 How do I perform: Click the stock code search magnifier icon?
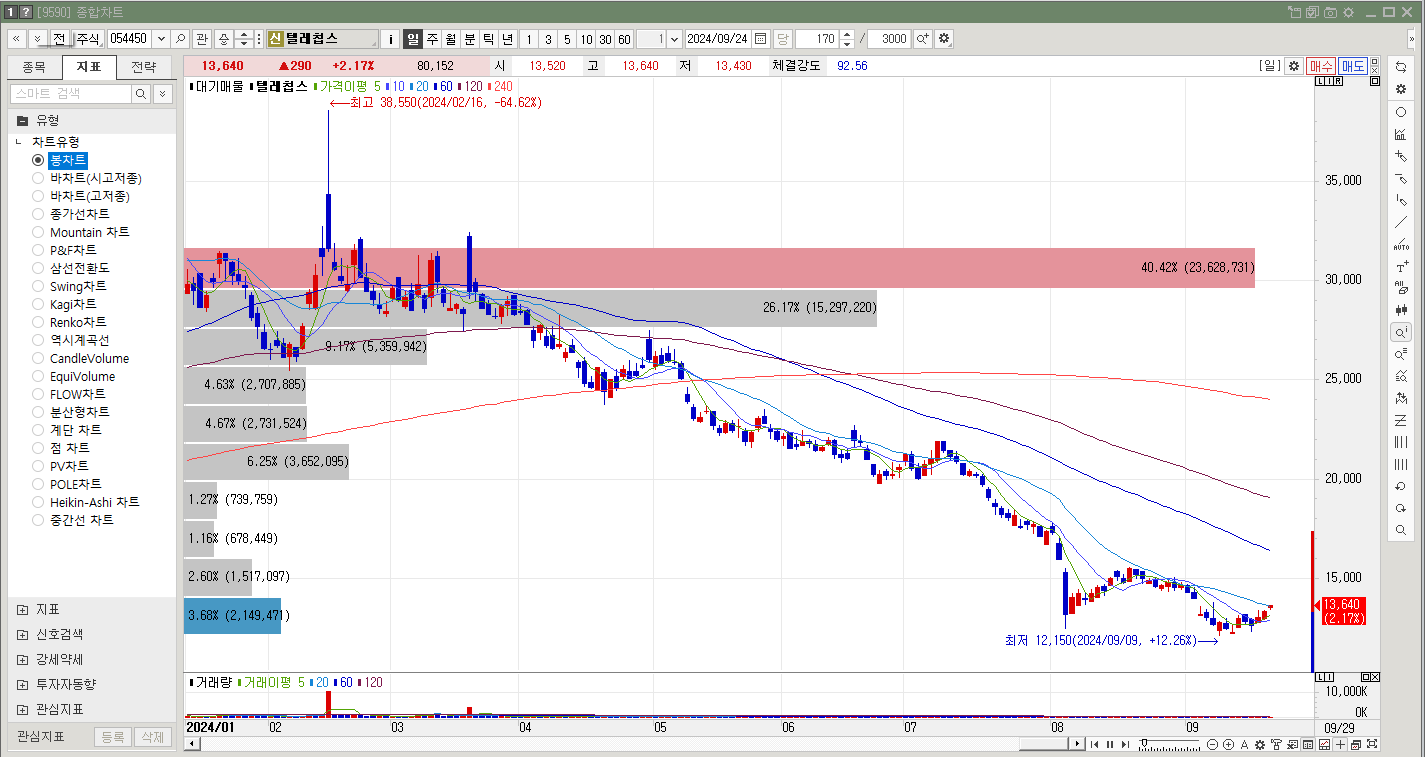pyautogui.click(x=180, y=39)
